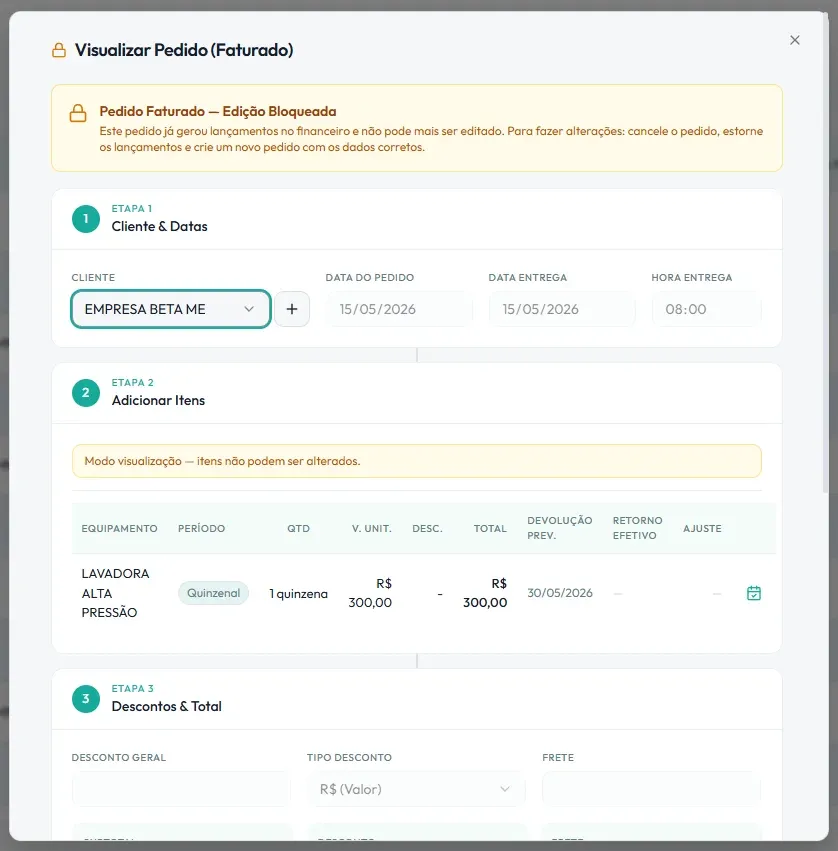Click the plus button to add client
838x851 pixels.
[292, 309]
